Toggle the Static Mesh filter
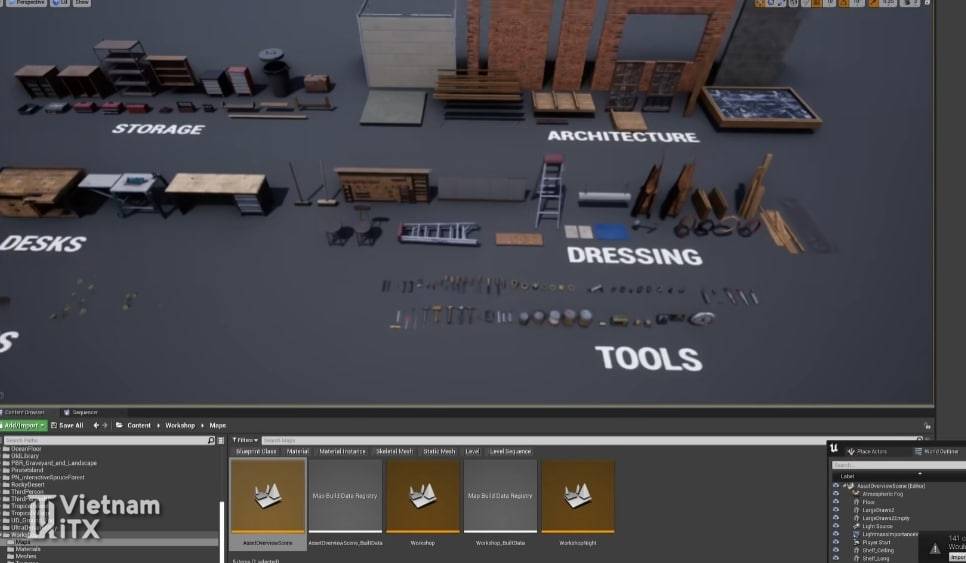This screenshot has width=966, height=563. (439, 451)
